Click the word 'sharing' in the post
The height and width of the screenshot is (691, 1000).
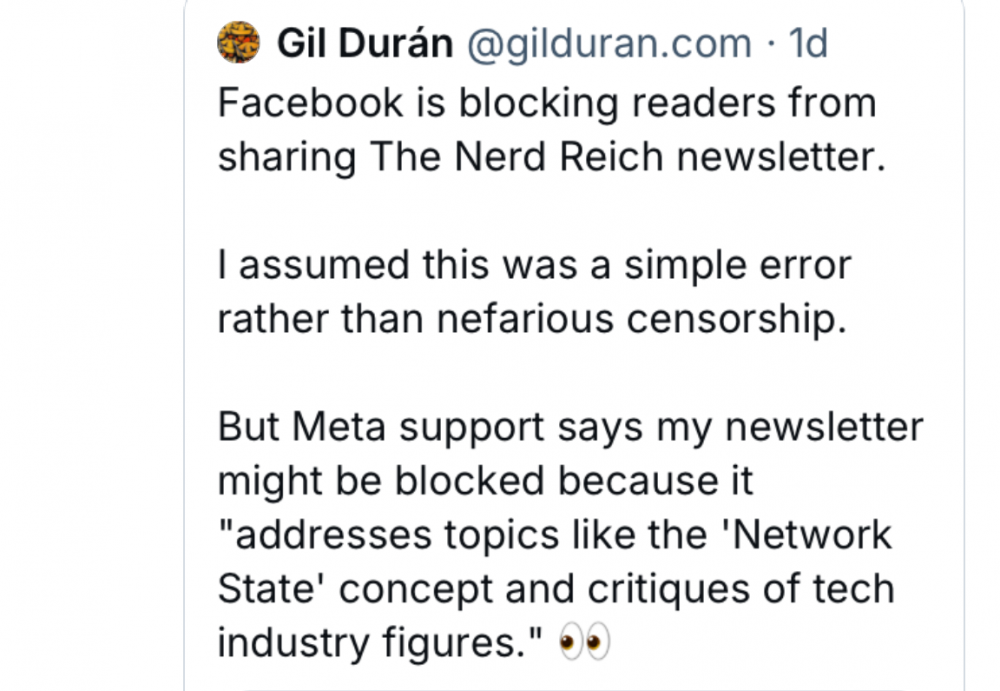coord(287,158)
